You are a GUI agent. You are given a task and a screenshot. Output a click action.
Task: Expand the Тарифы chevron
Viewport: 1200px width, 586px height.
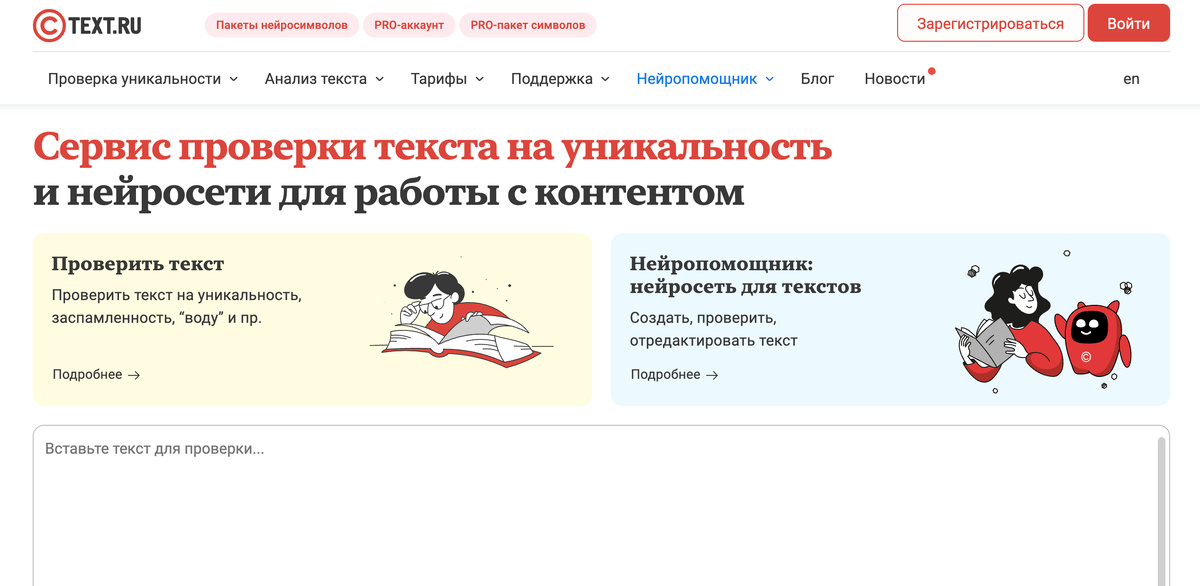[480, 79]
